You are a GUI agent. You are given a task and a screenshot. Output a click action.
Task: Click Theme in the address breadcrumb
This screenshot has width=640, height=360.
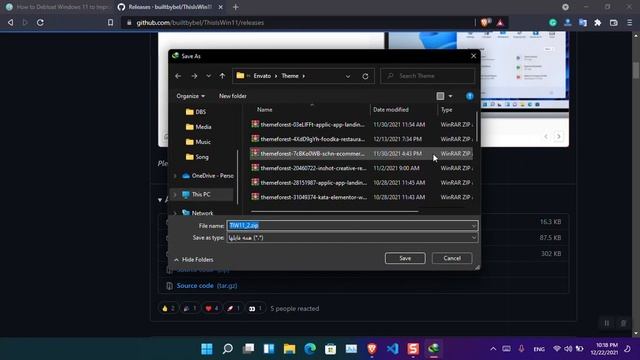tap(290, 76)
